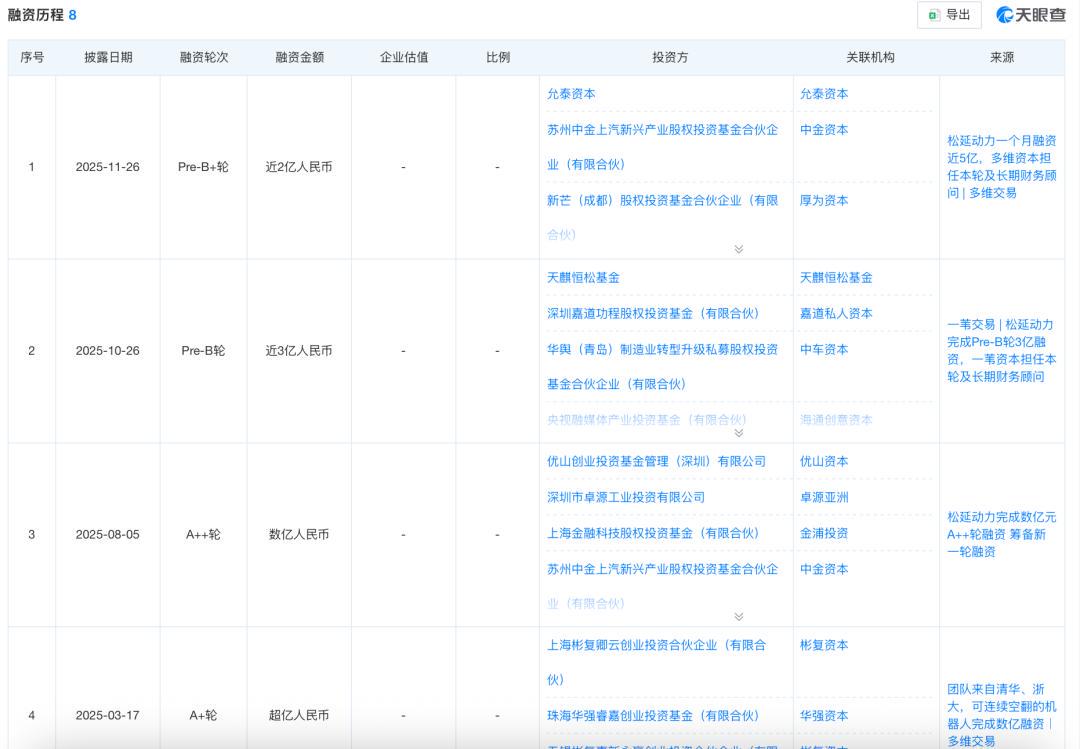
Task: Open 天麒恒松基金 investor link
Action: (583, 278)
